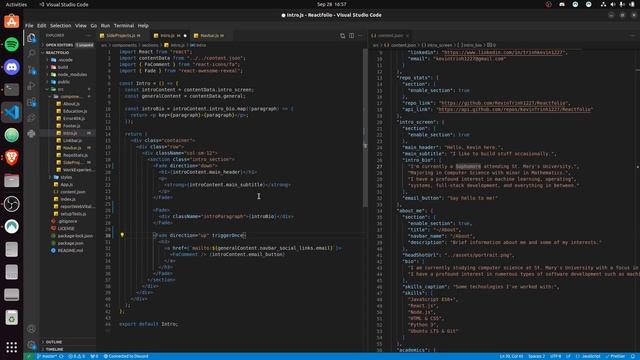
Task: Open the clock and calendar in top bar
Action: pos(331,4)
